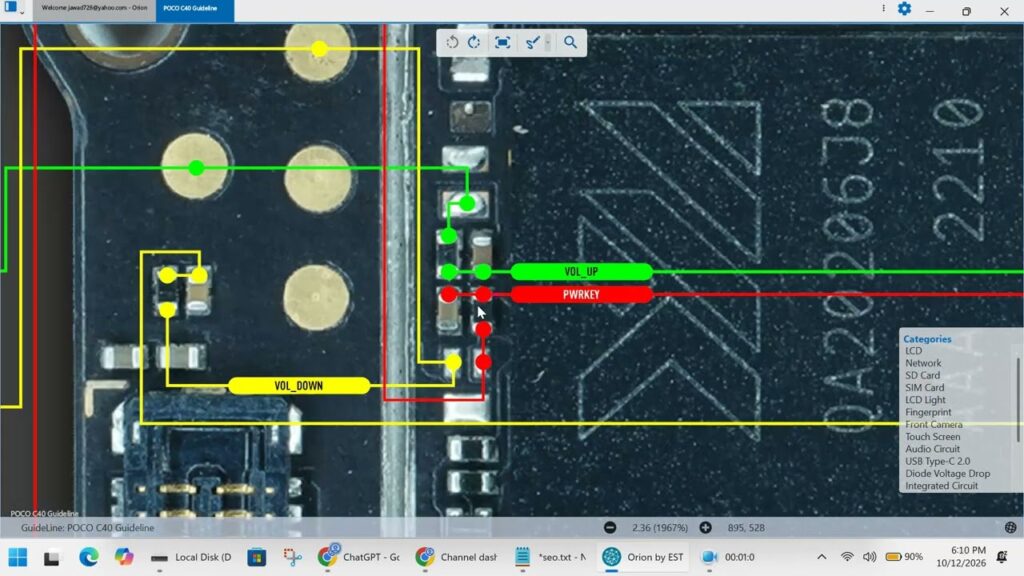
Task: Open the ChatGPT Chrome taskbar window
Action: click(359, 557)
